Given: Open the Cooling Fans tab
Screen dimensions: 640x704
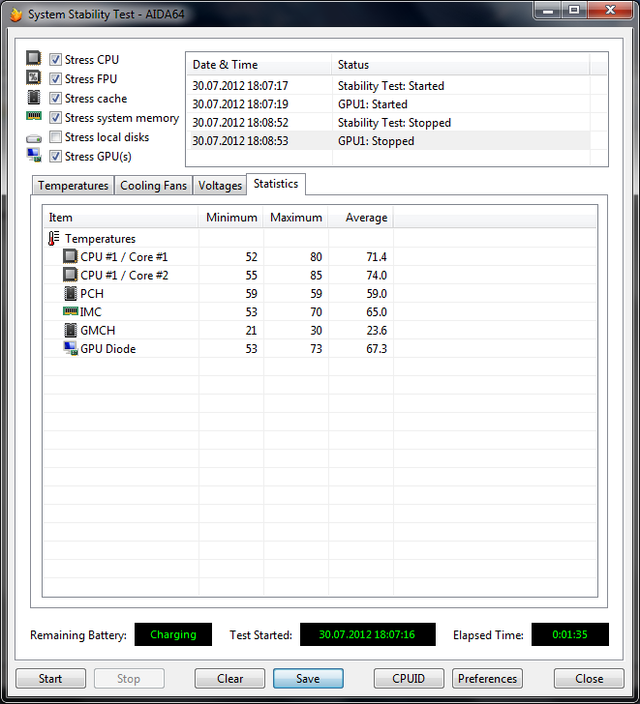Looking at the screenshot, I should click(153, 186).
